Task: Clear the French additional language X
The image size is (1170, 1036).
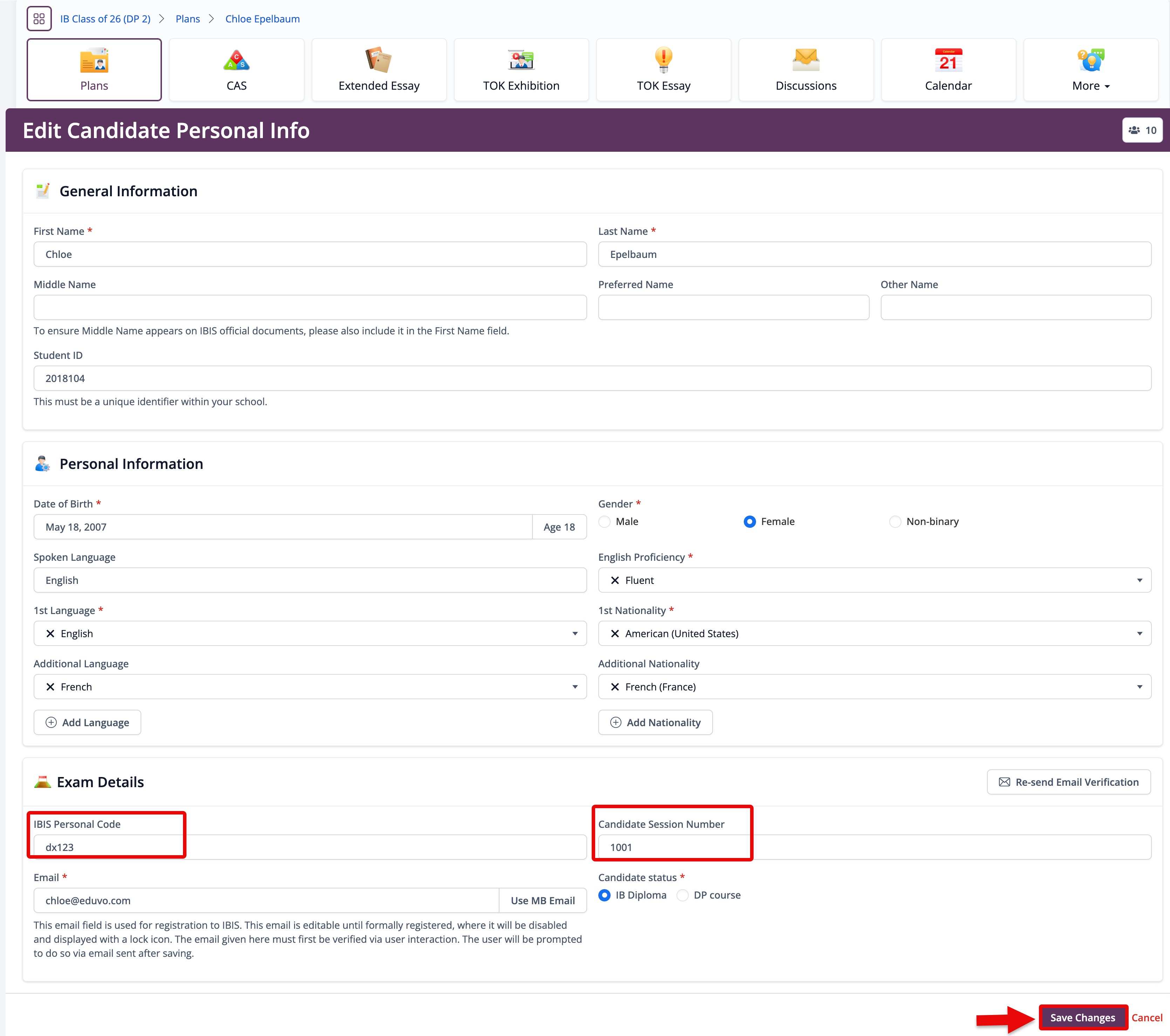Action: point(50,687)
